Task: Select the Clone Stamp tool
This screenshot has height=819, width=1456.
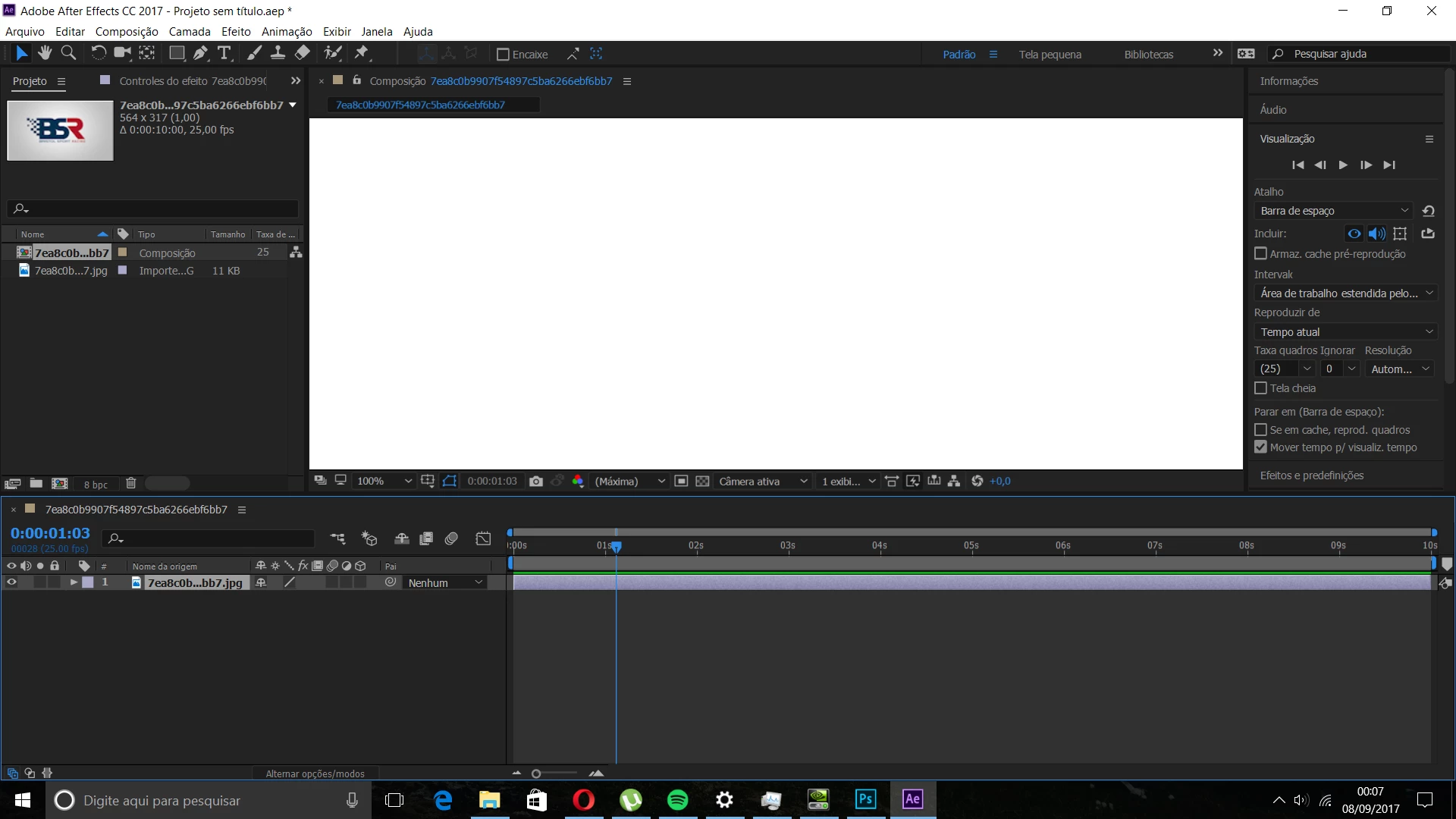Action: click(x=278, y=53)
